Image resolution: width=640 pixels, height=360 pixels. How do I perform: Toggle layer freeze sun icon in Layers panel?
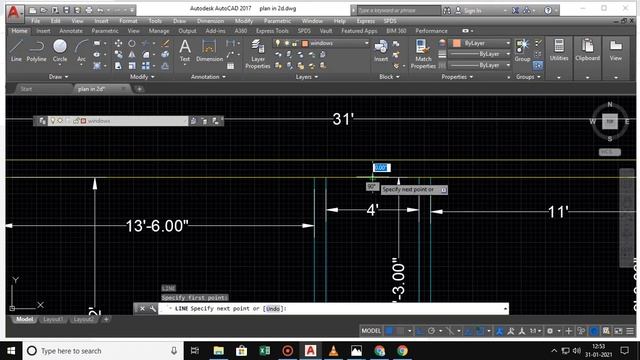pos(287,43)
